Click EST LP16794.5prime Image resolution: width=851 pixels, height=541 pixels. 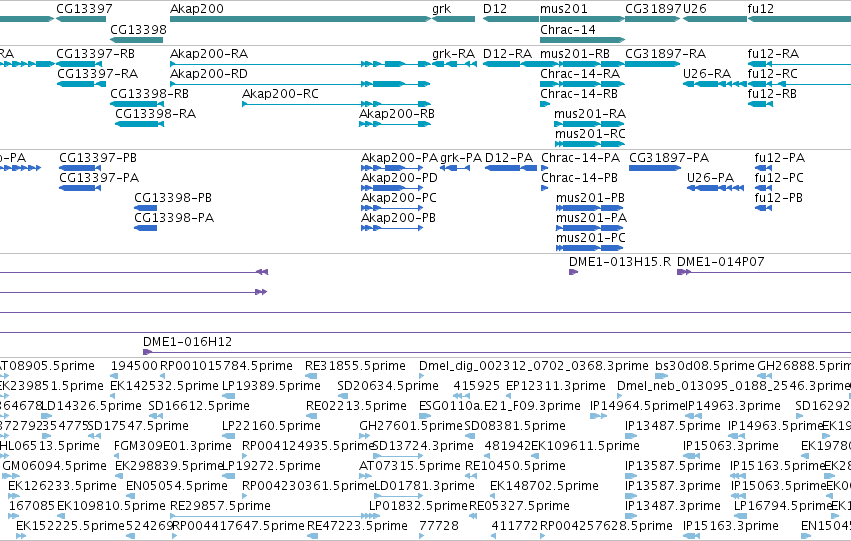pyautogui.click(x=783, y=506)
